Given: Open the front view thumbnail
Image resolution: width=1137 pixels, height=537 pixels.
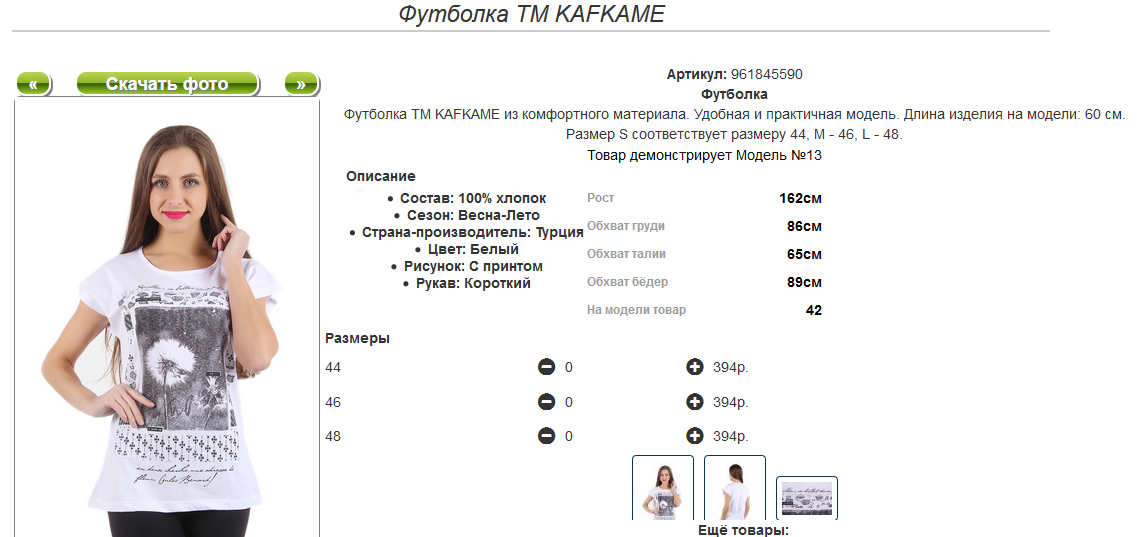Looking at the screenshot, I should pos(663,488).
